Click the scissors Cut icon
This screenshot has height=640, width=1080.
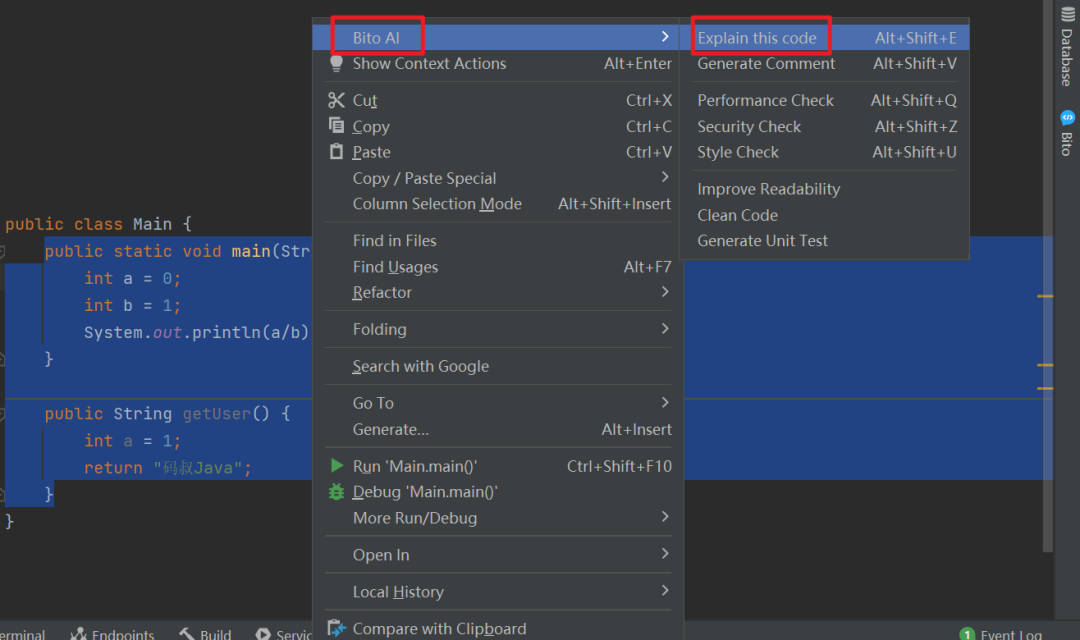point(336,101)
